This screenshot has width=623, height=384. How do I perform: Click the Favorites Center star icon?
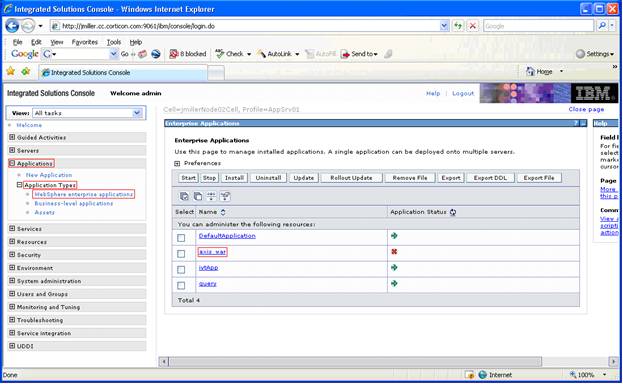pyautogui.click(x=11, y=71)
